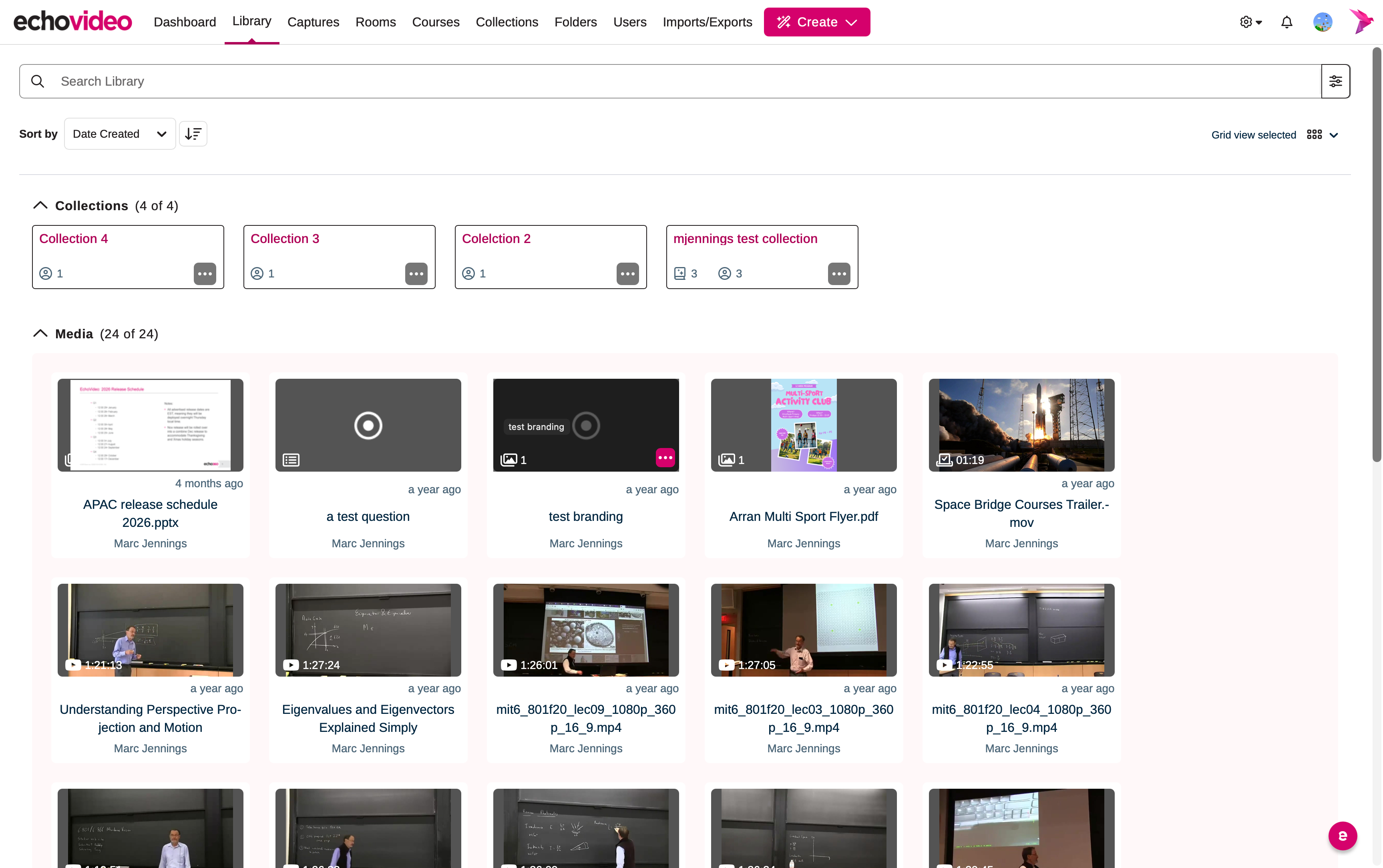Open the settings gear menu

pyautogui.click(x=1250, y=22)
